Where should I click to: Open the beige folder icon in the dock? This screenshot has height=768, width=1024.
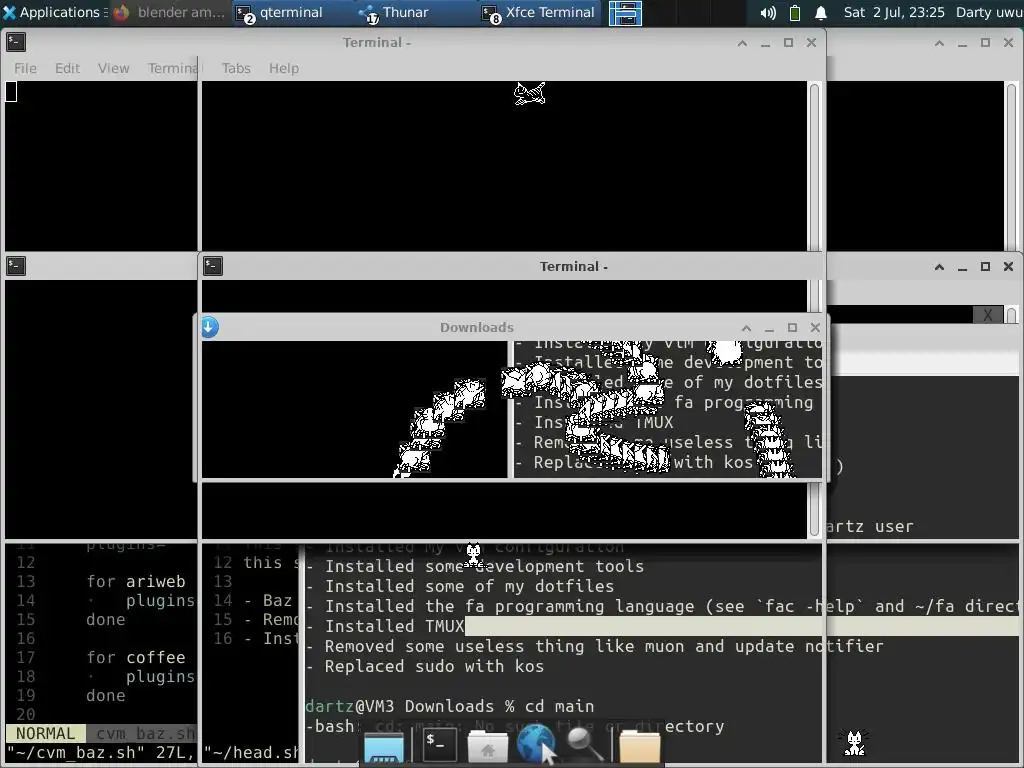639,748
